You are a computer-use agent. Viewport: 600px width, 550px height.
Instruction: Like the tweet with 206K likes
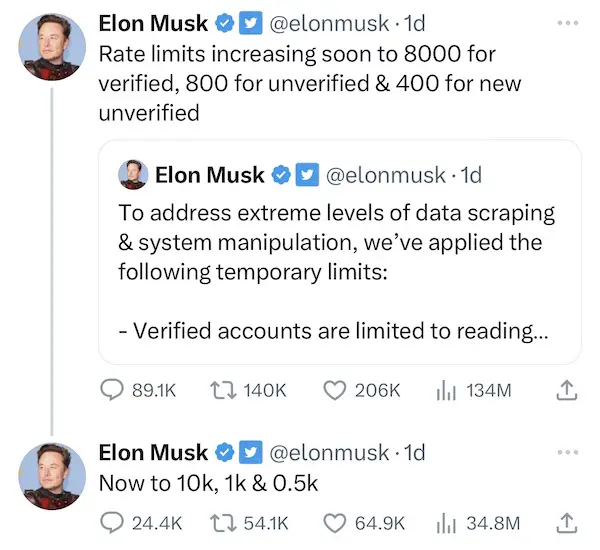tap(334, 390)
